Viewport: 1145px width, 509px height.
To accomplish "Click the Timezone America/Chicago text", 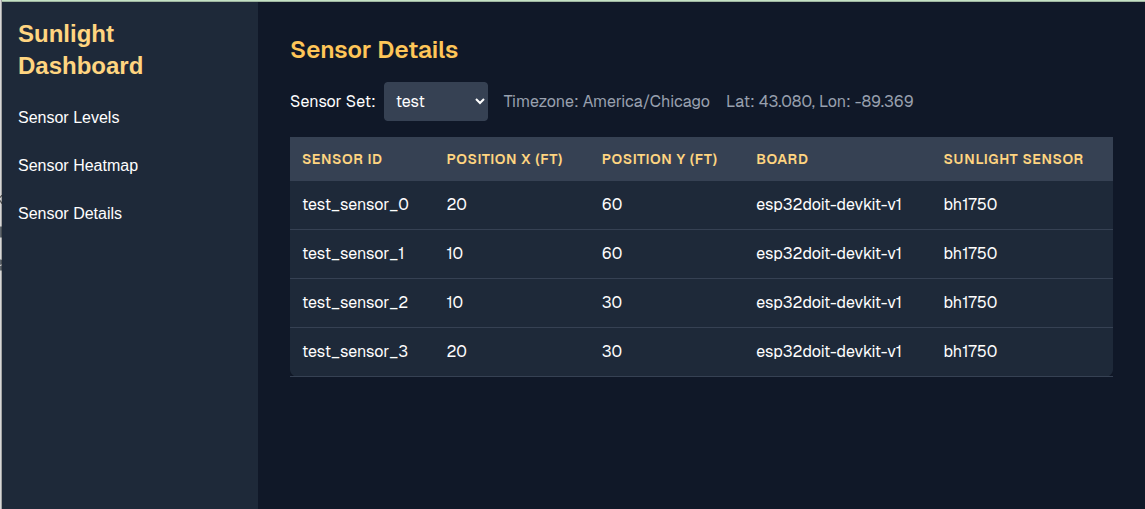I will point(607,102).
